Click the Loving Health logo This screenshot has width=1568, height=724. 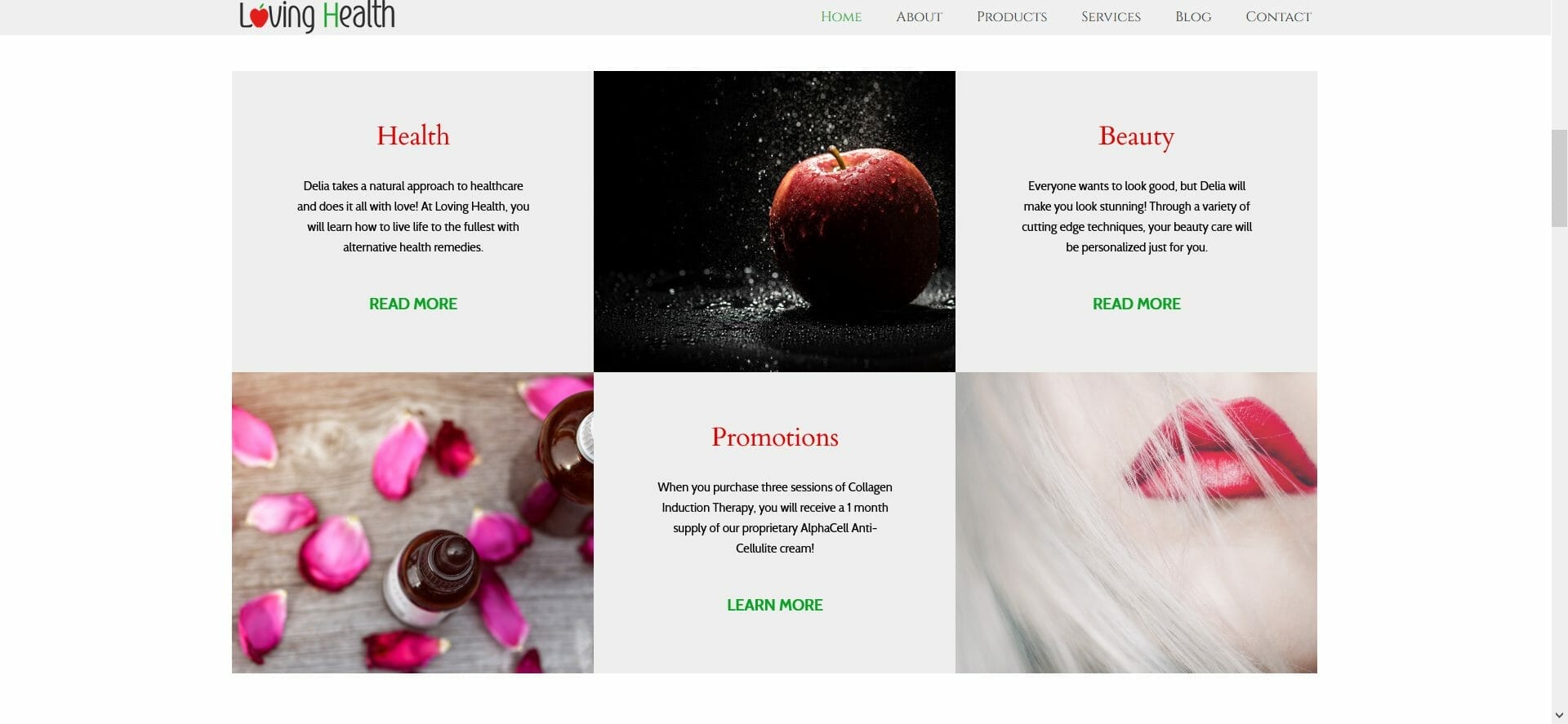point(317,16)
